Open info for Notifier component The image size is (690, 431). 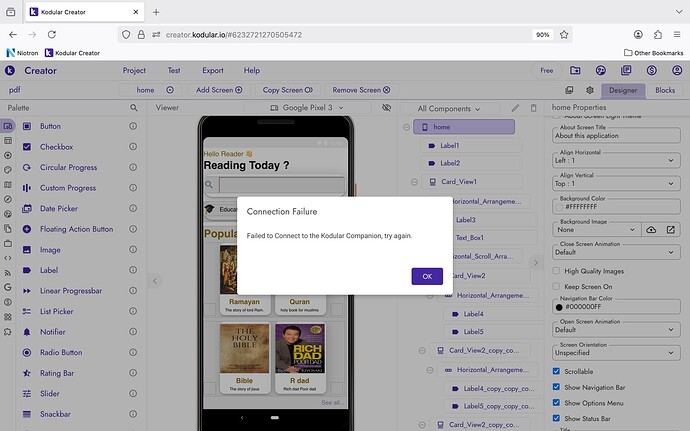[x=133, y=332]
